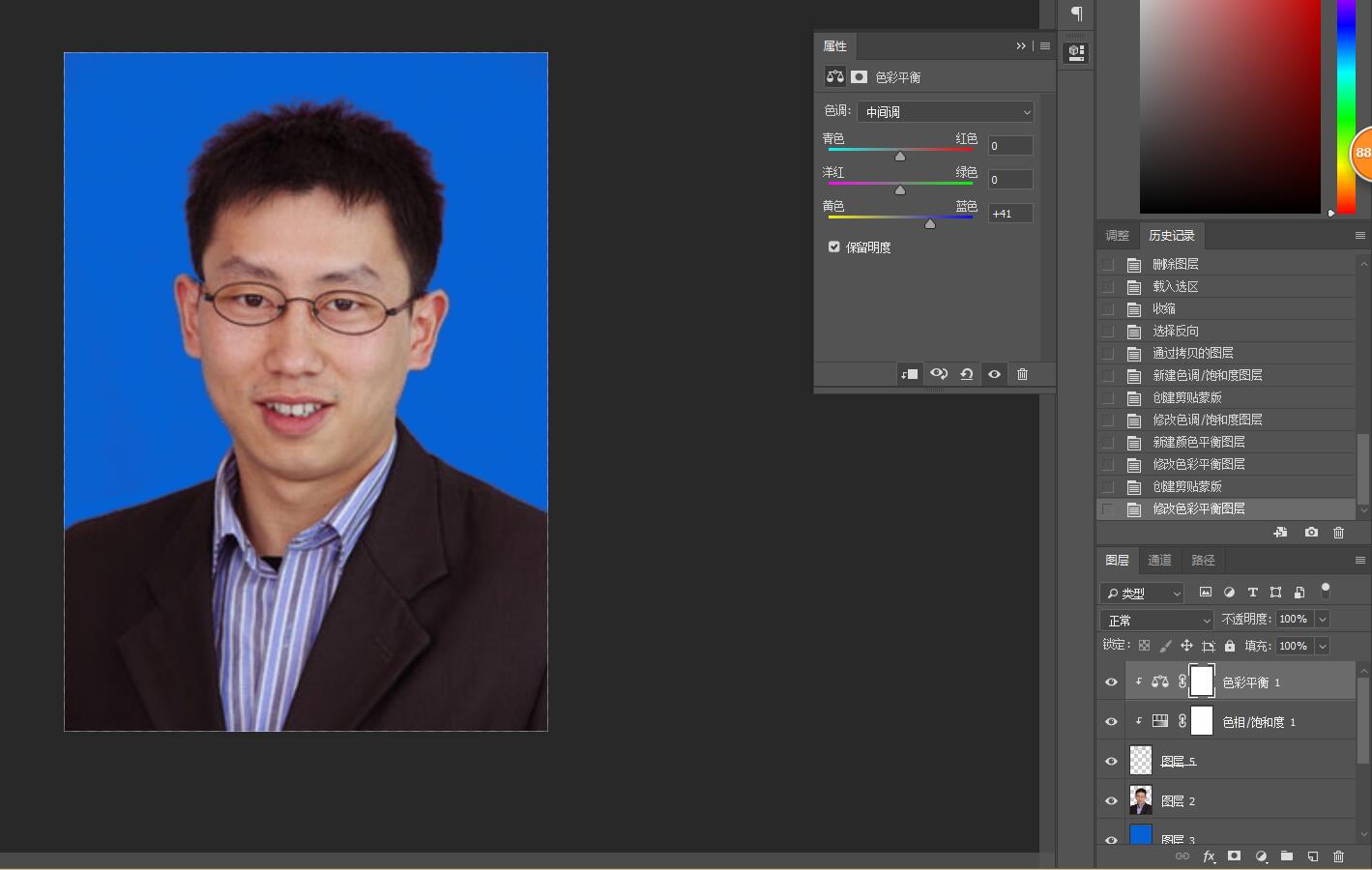Expand the 不透明度 opacity dropdown arrow

pos(1322,619)
